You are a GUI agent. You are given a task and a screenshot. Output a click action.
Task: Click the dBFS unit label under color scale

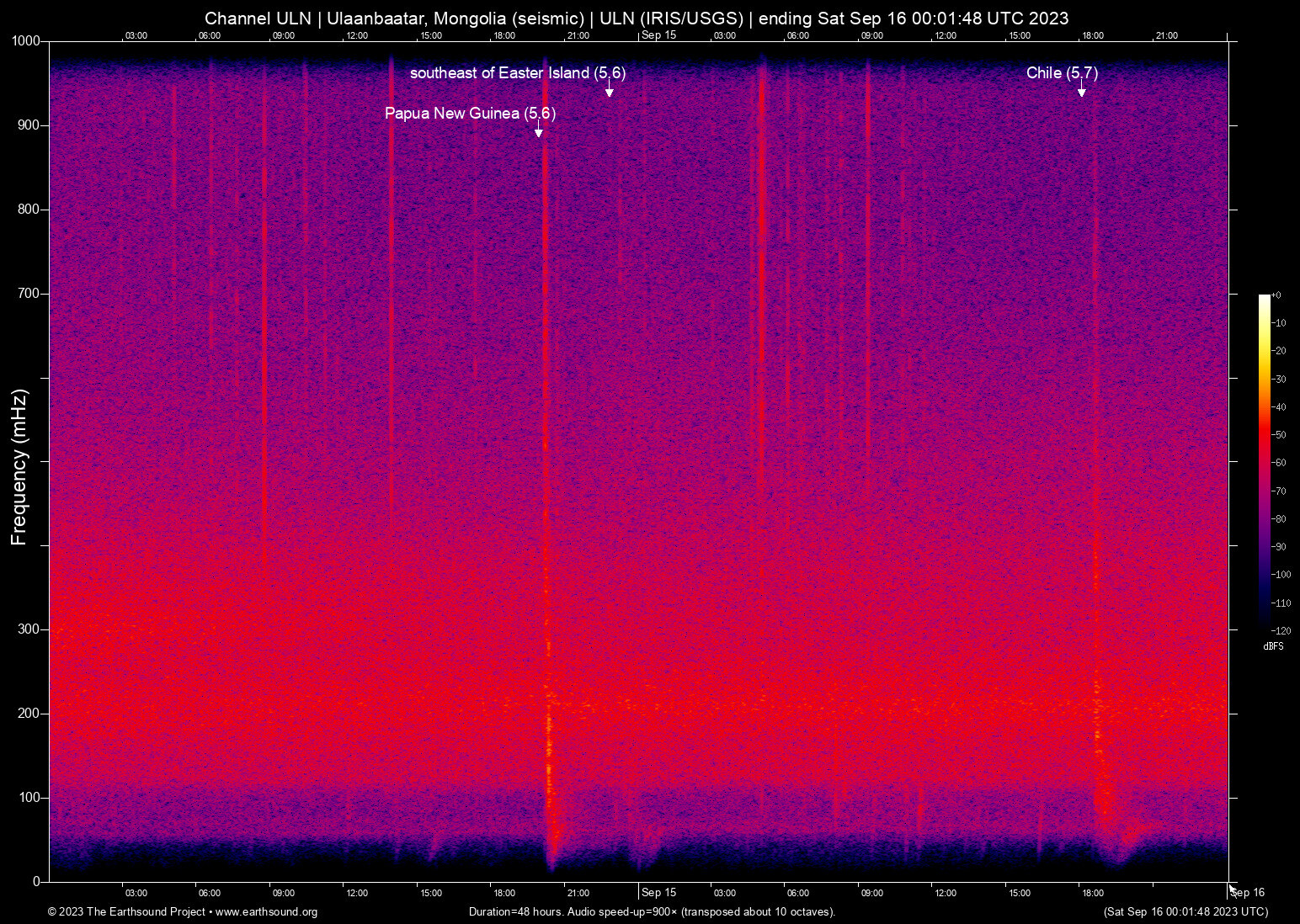1273,646
